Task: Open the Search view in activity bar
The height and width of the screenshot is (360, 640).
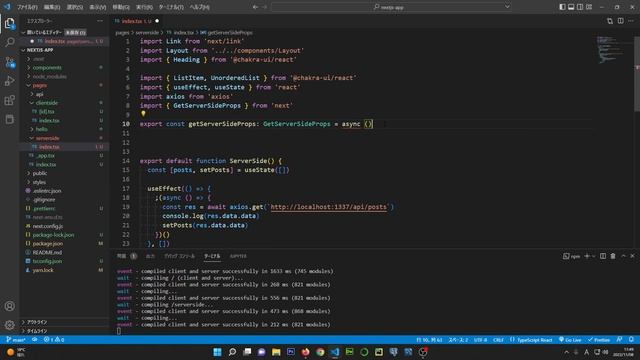Action: tap(9, 42)
